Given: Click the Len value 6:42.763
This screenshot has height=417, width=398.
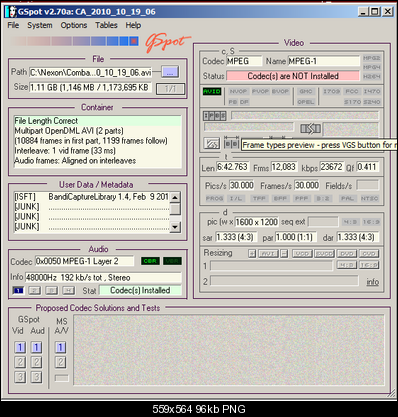Looking at the screenshot, I should point(232,167).
